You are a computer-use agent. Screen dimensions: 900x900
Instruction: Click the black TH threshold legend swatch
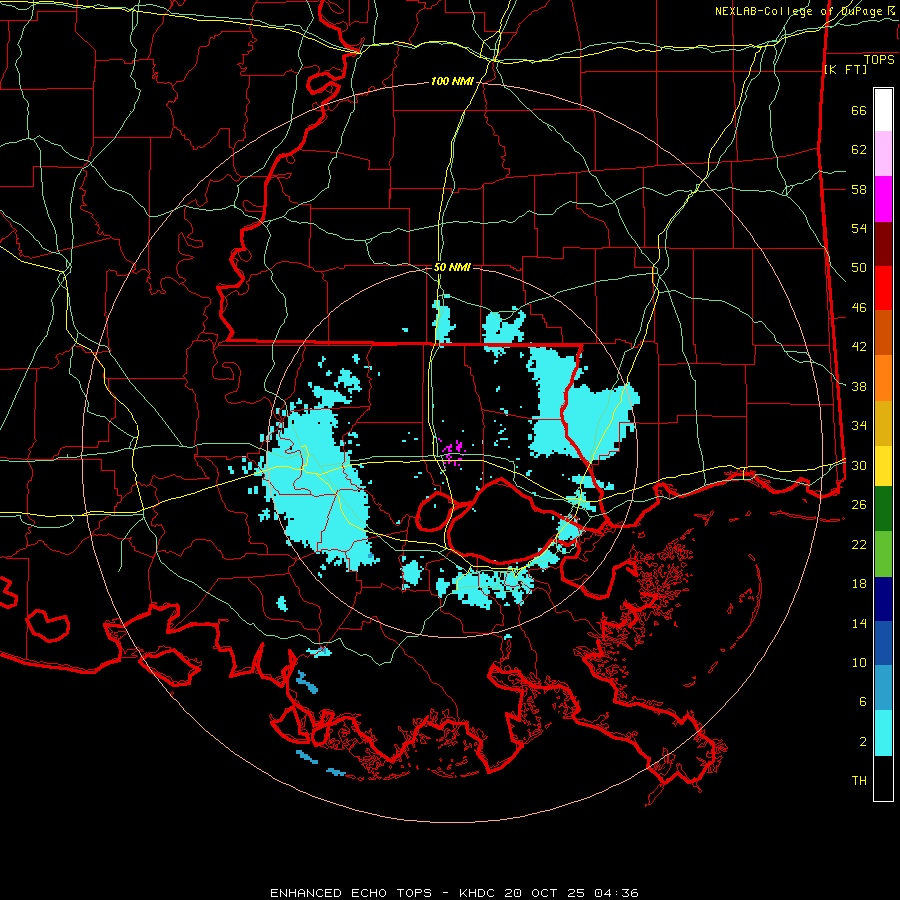[883, 778]
